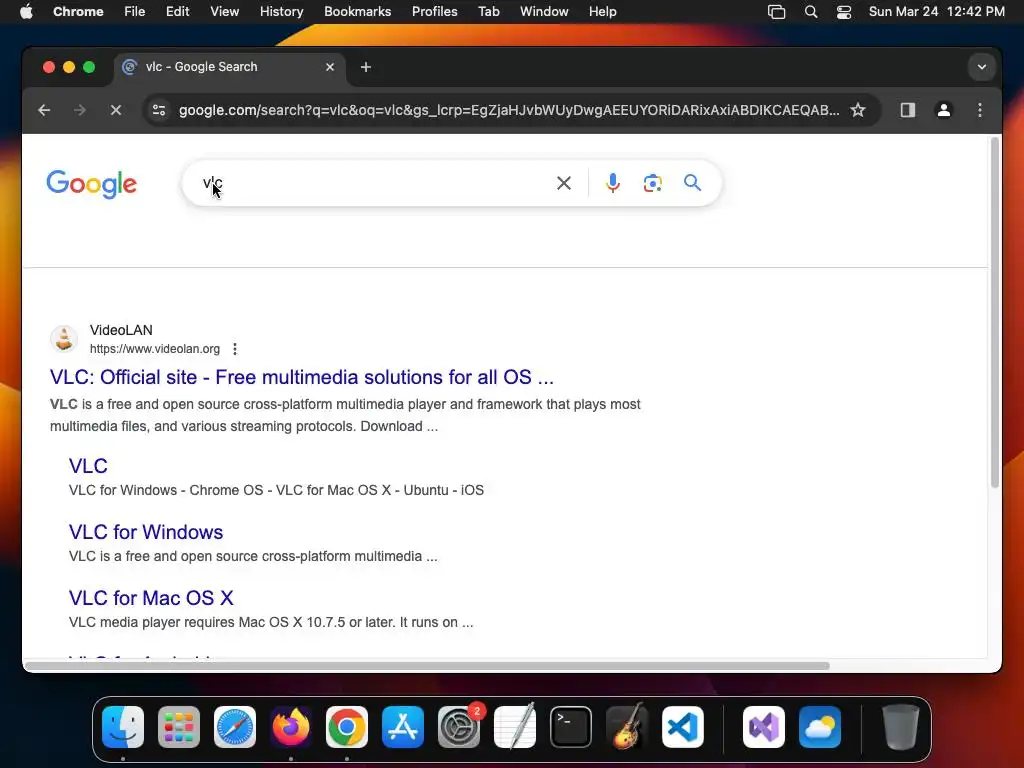
Task: Open Visual Studio Code from the Dock
Action: click(x=682, y=727)
